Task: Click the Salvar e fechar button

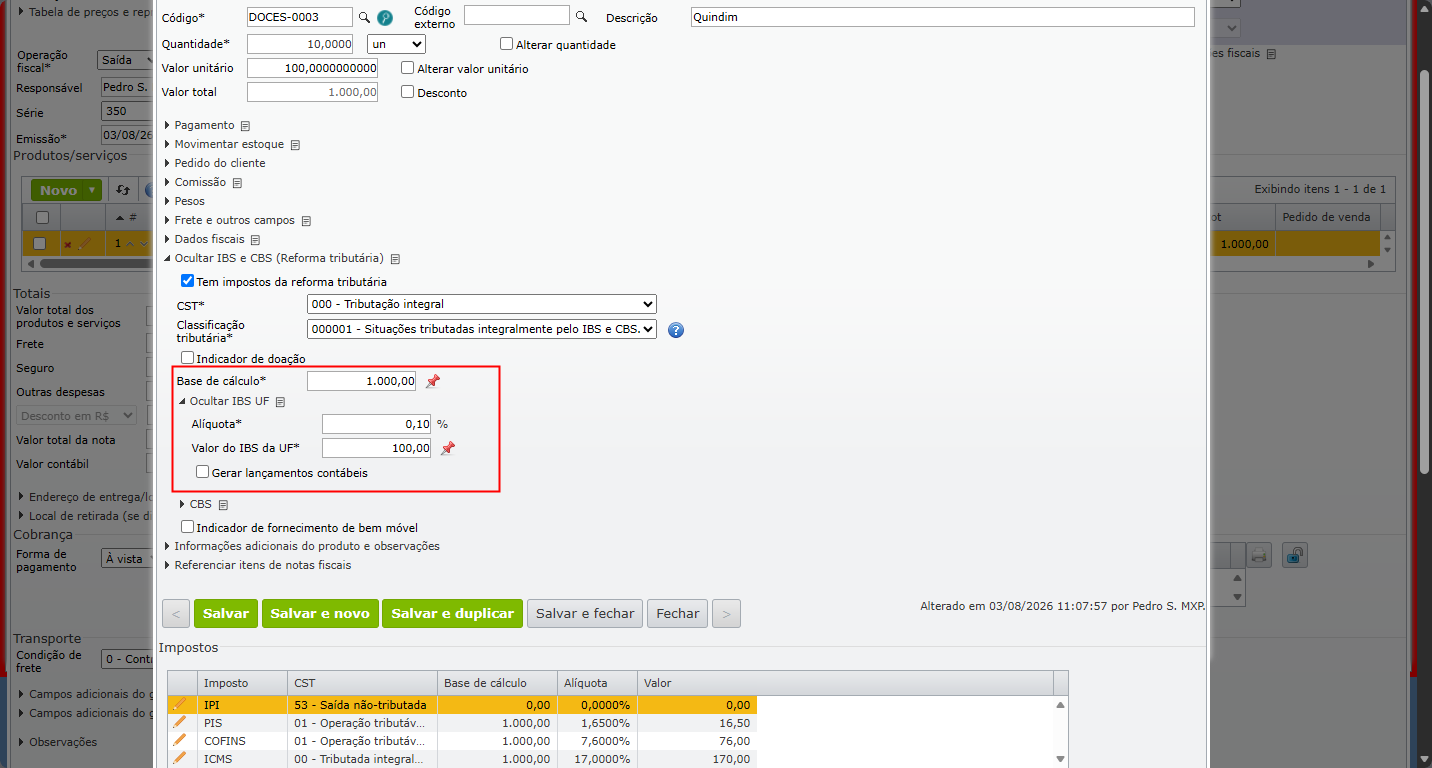Action: 585,613
